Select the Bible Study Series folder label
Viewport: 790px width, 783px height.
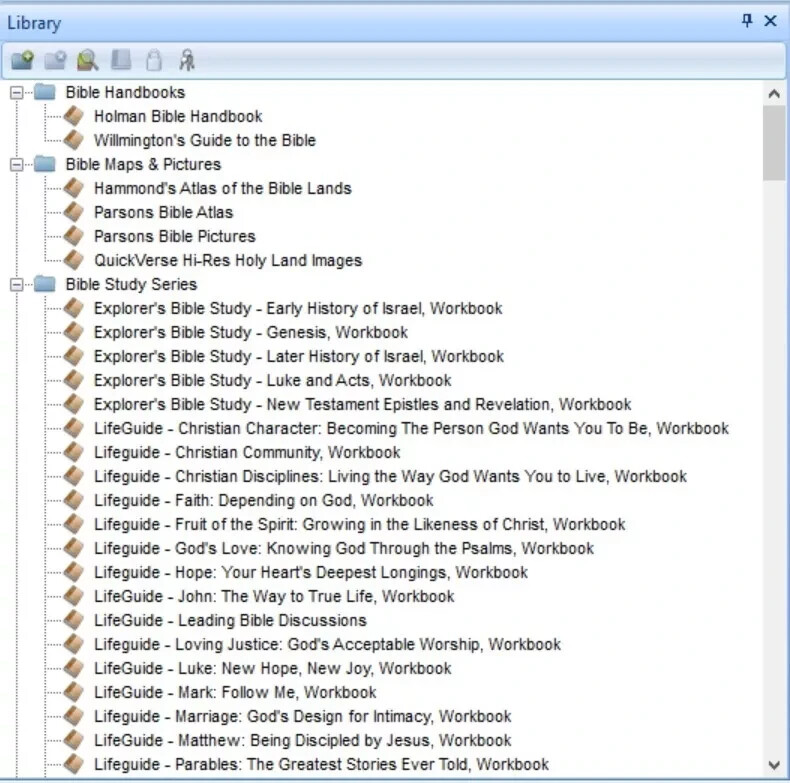coord(131,285)
